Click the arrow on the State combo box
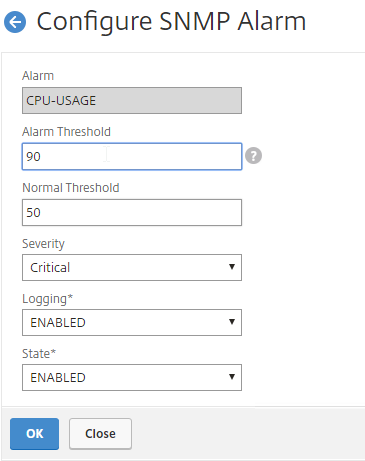The width and height of the screenshot is (365, 461). point(232,377)
